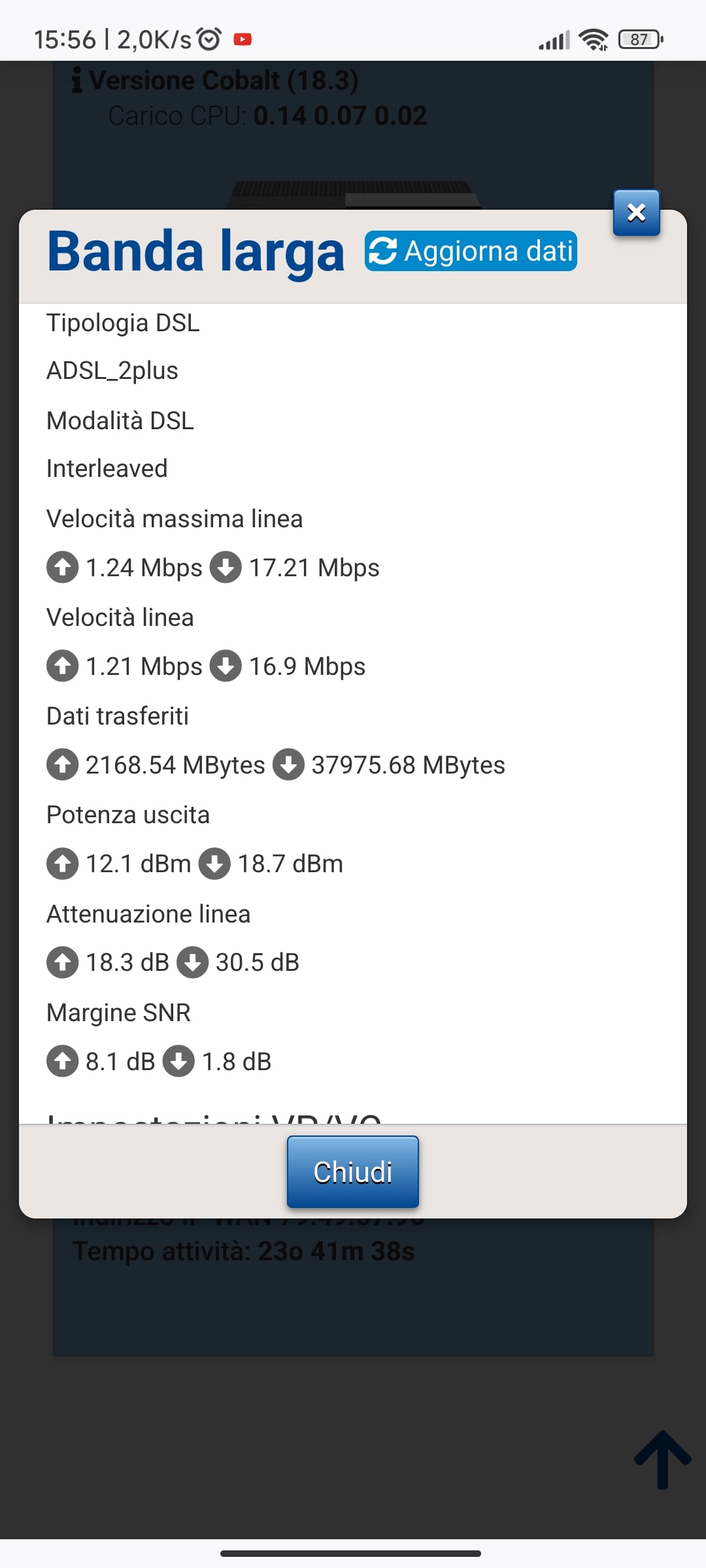The image size is (706, 1568).
Task: Click upload icon beside 2168.54 MBytes
Action: [x=63, y=764]
